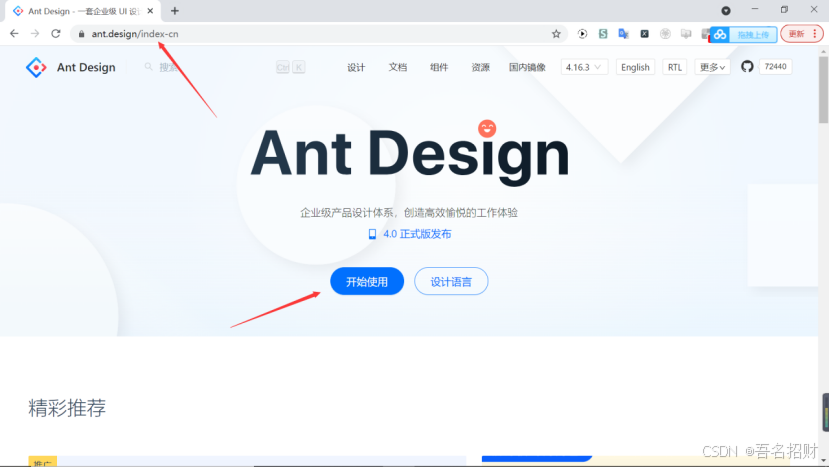Viewport: 830px width, 467px height.
Task: Click the 开始使用 button
Action: pos(367,281)
